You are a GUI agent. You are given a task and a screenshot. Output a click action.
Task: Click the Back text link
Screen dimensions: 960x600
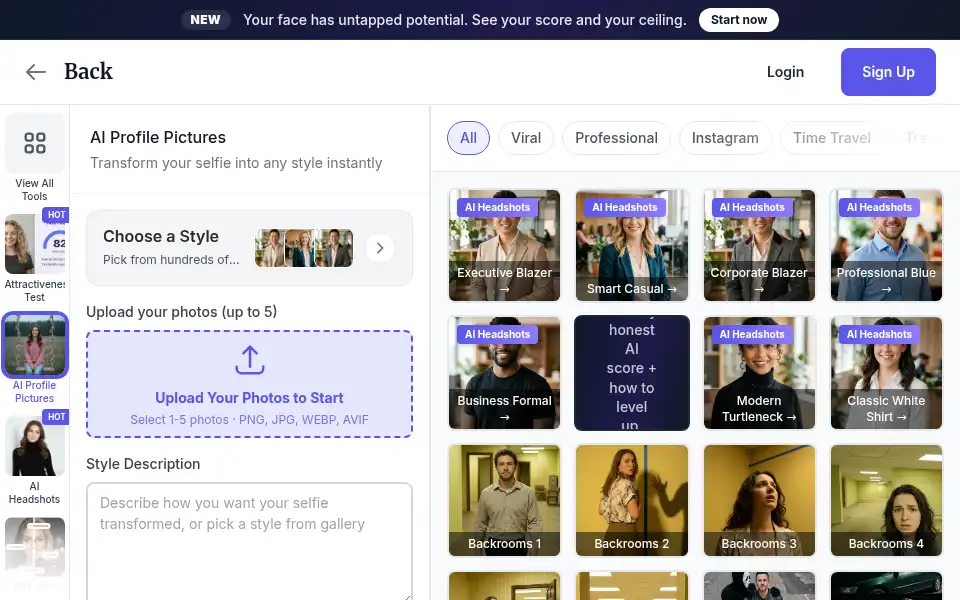[x=88, y=71]
